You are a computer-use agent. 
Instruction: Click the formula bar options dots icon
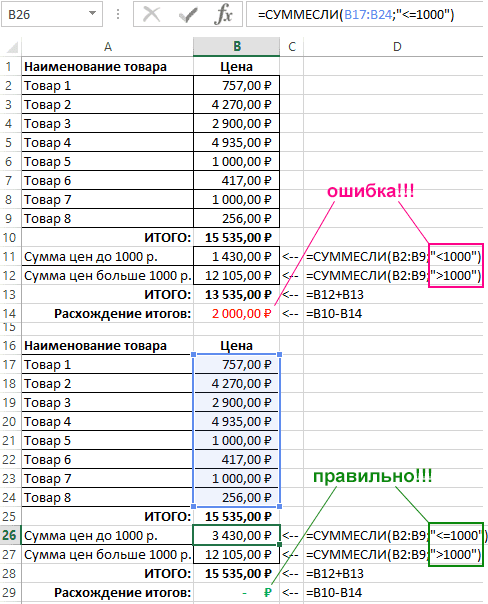pos(118,14)
